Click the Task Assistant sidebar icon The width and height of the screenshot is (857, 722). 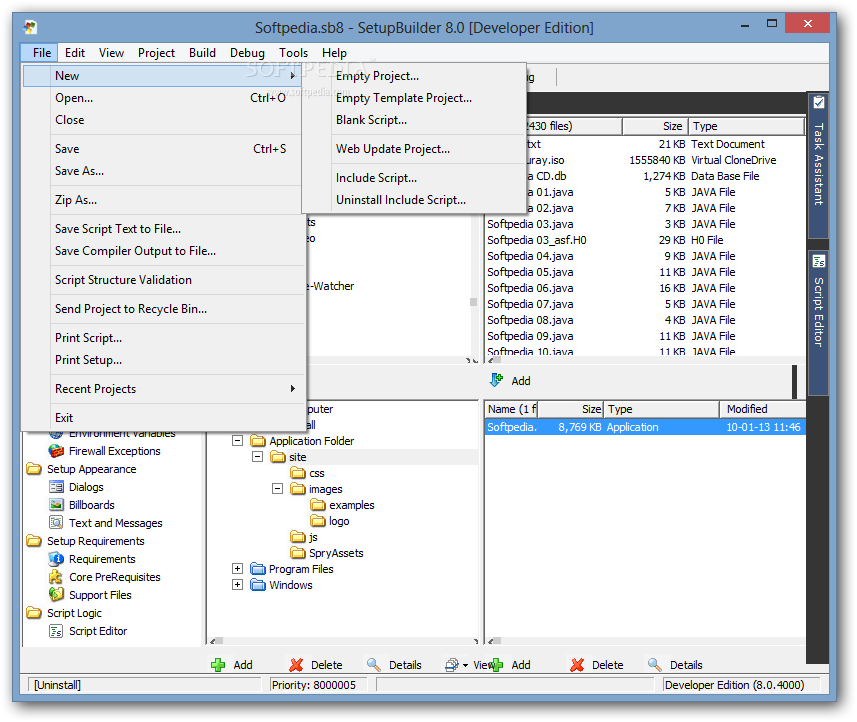pyautogui.click(x=818, y=103)
